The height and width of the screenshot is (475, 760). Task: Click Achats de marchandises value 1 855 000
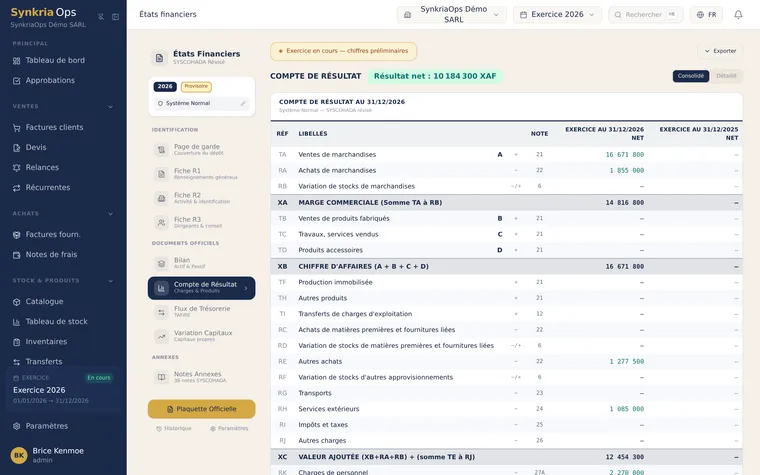point(627,171)
